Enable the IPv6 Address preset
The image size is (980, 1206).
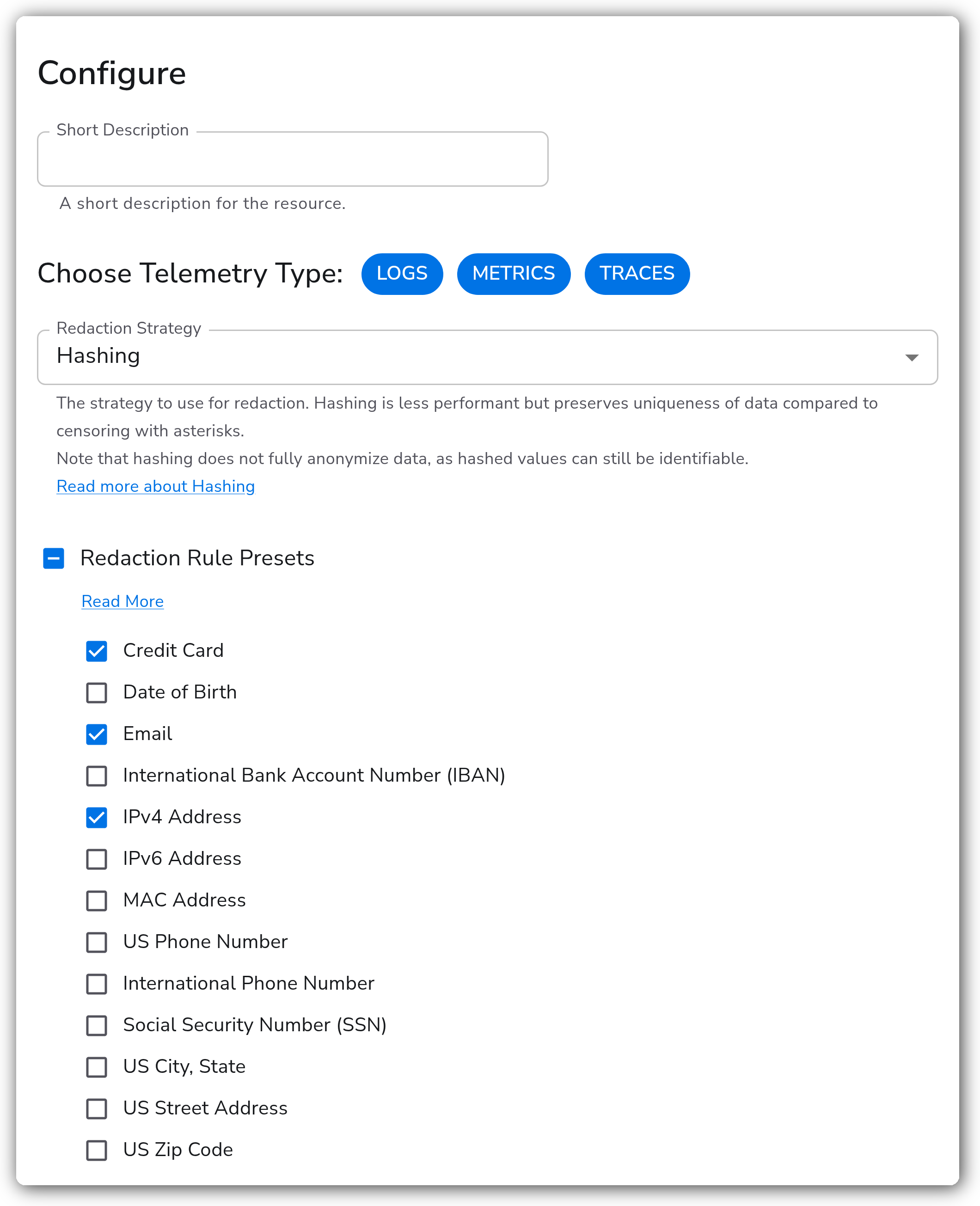tap(97, 859)
